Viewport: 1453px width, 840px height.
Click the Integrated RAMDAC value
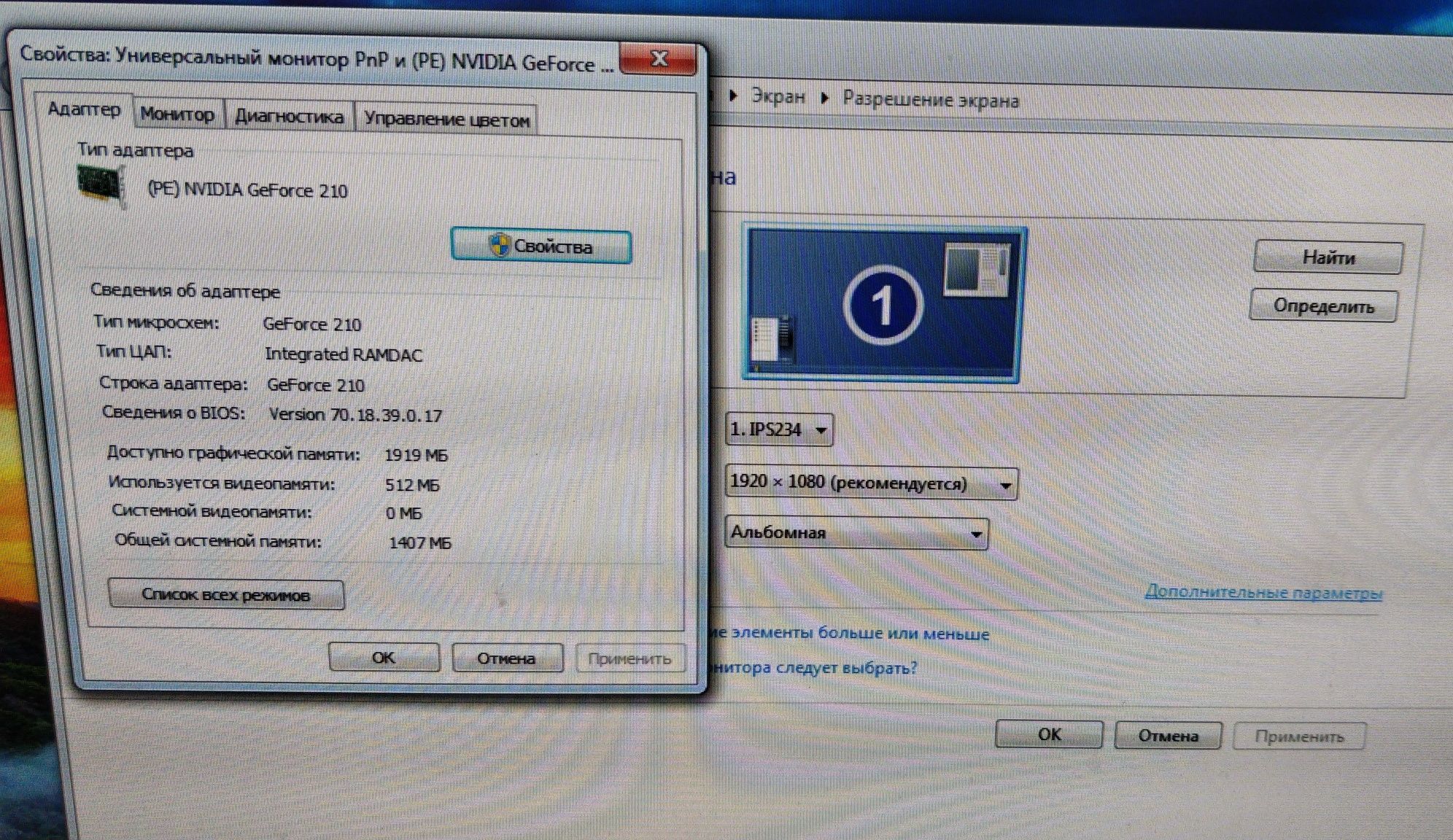(x=344, y=354)
